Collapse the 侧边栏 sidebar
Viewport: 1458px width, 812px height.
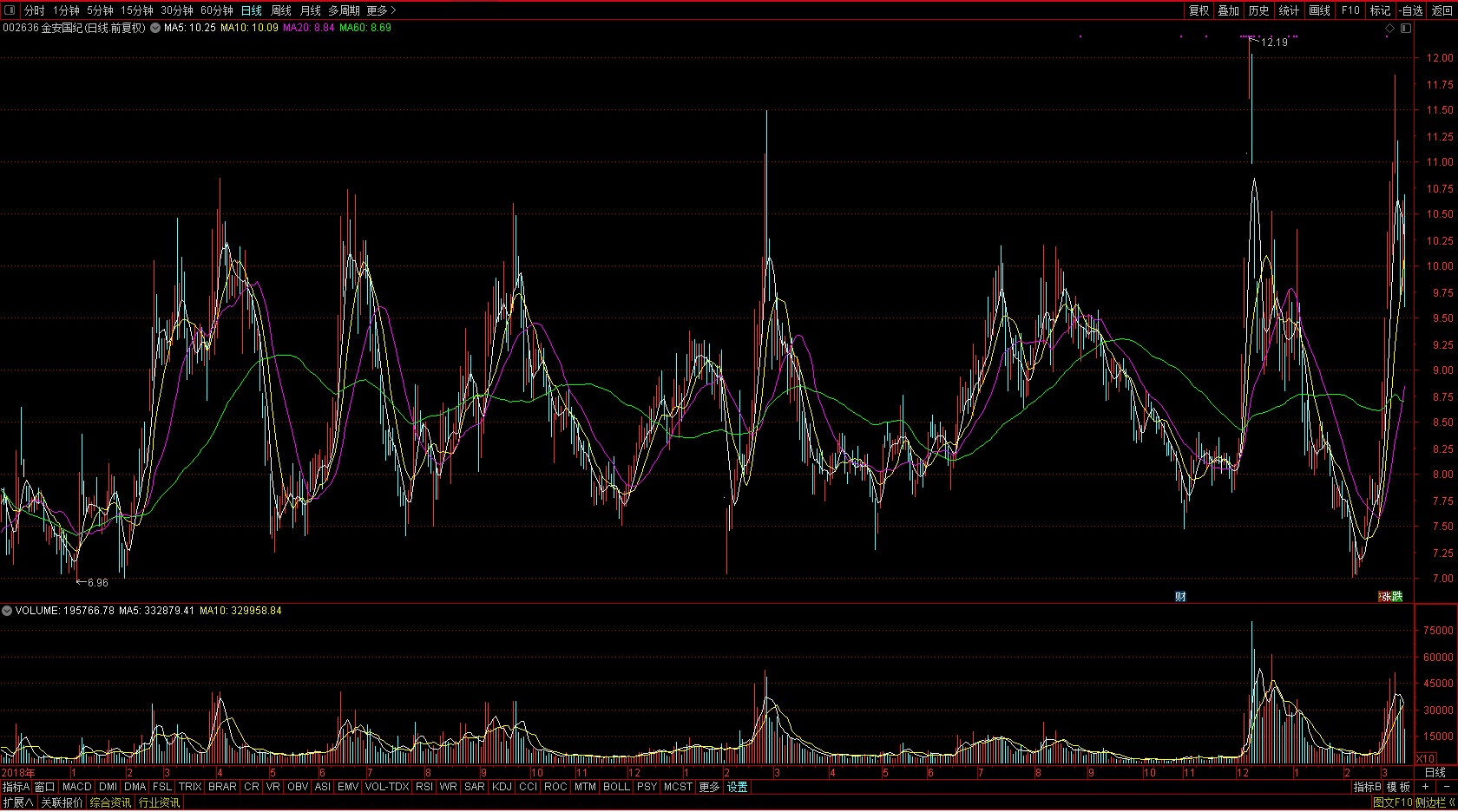tap(1435, 802)
